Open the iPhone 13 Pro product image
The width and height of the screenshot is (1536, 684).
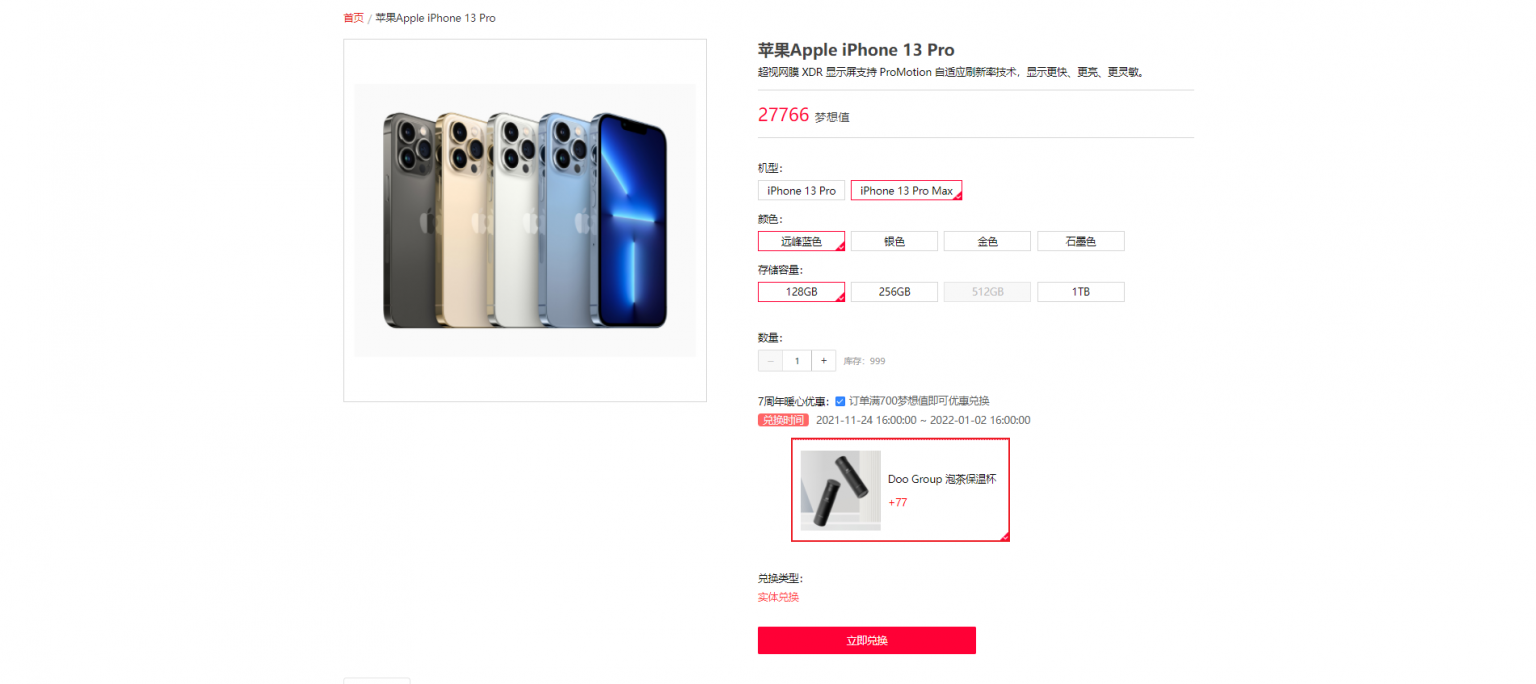tap(525, 220)
